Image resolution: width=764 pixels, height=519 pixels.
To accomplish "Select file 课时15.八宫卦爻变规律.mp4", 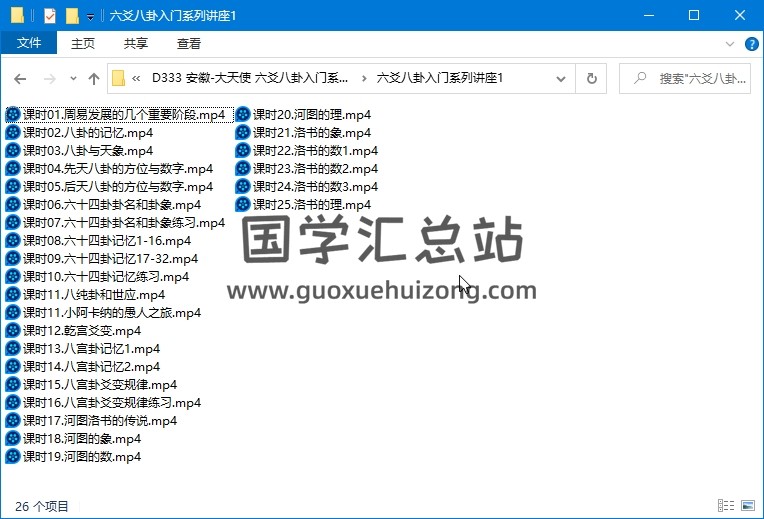I will pyautogui.click(x=91, y=385).
